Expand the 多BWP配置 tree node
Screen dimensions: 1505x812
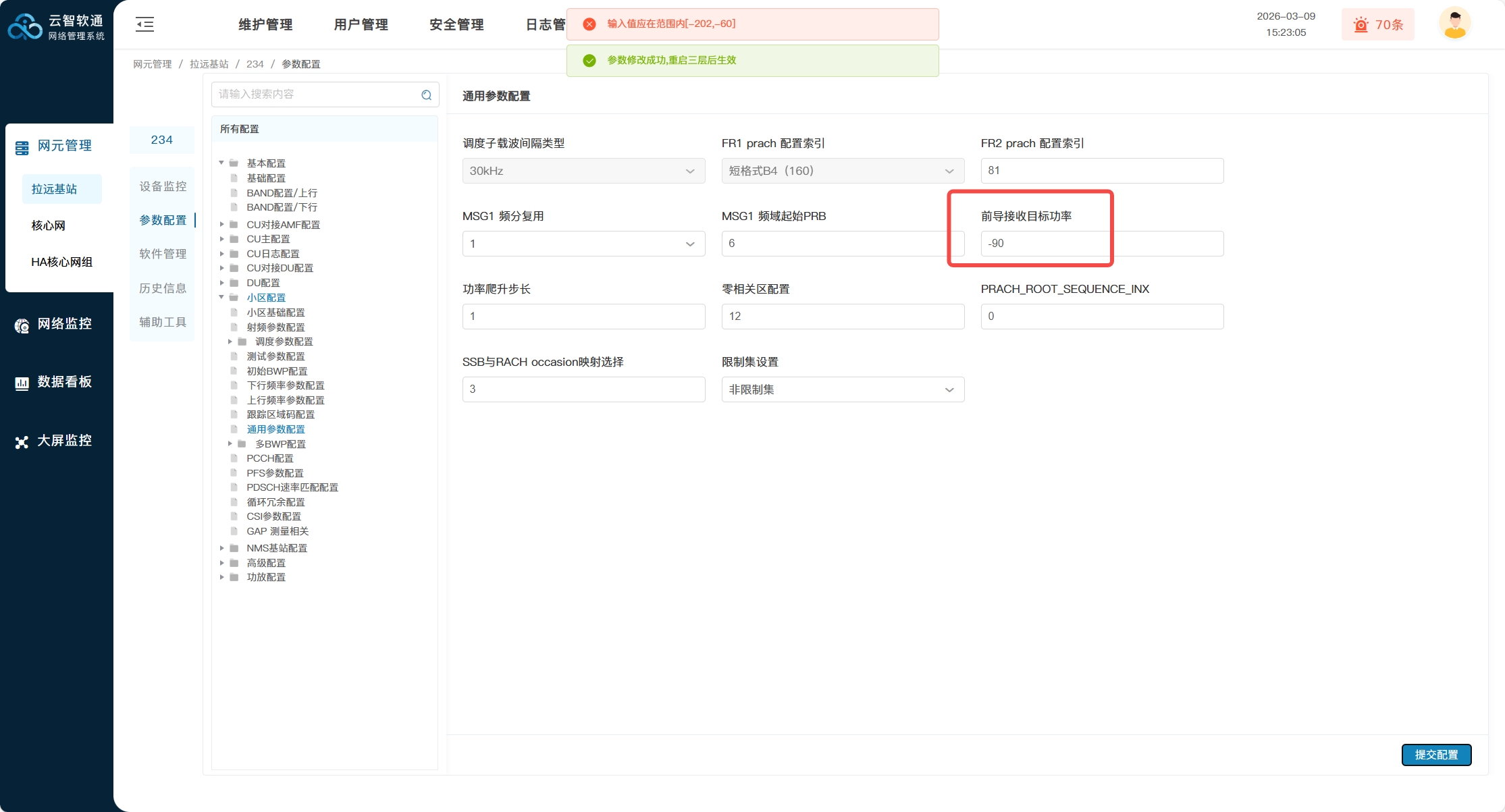(230, 443)
